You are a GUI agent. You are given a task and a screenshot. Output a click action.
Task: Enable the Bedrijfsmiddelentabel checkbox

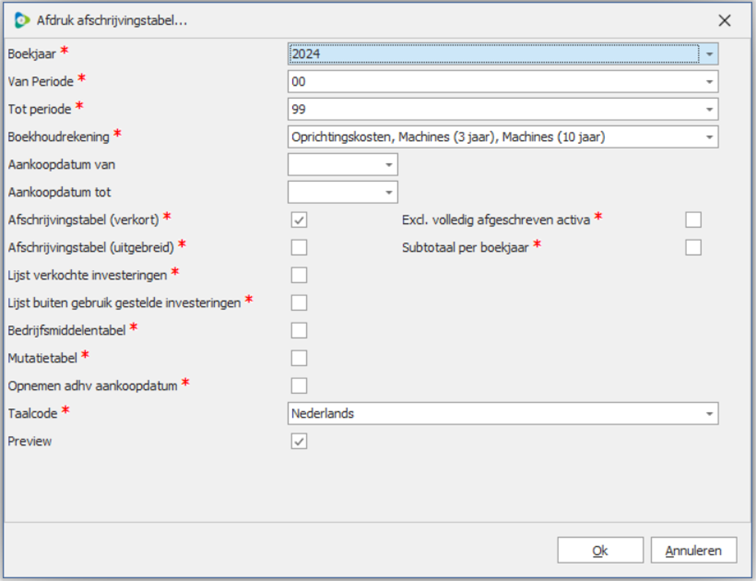pos(299,330)
